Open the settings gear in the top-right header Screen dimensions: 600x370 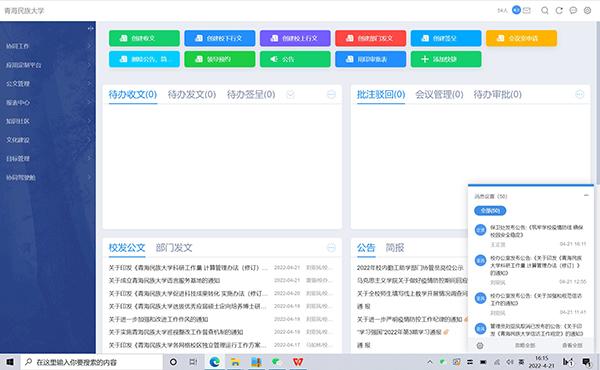(587, 11)
